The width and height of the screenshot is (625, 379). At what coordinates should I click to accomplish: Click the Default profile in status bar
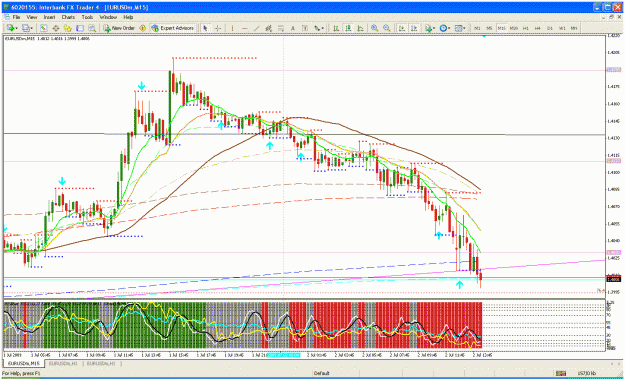(x=321, y=373)
